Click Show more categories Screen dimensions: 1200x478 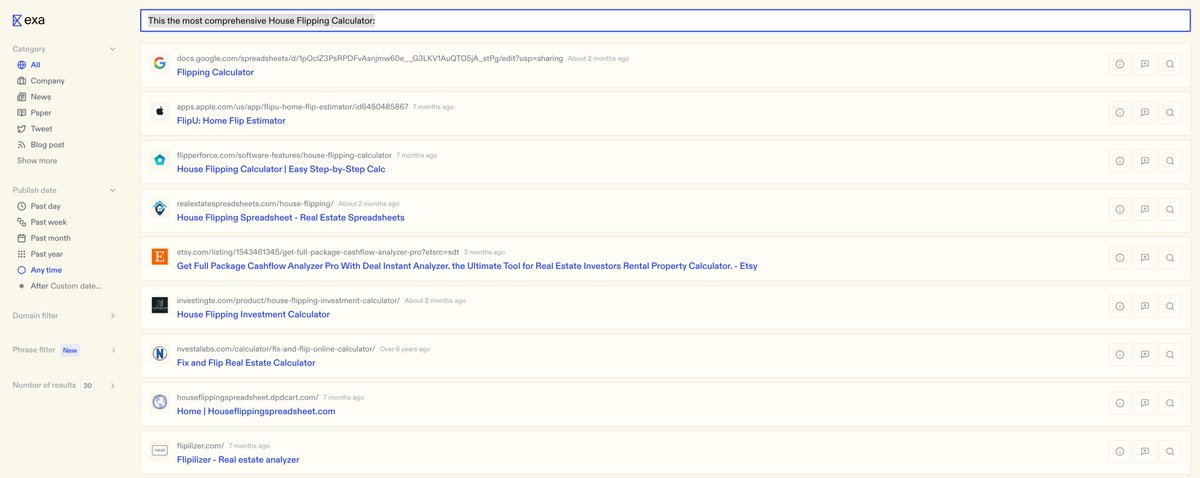point(37,161)
